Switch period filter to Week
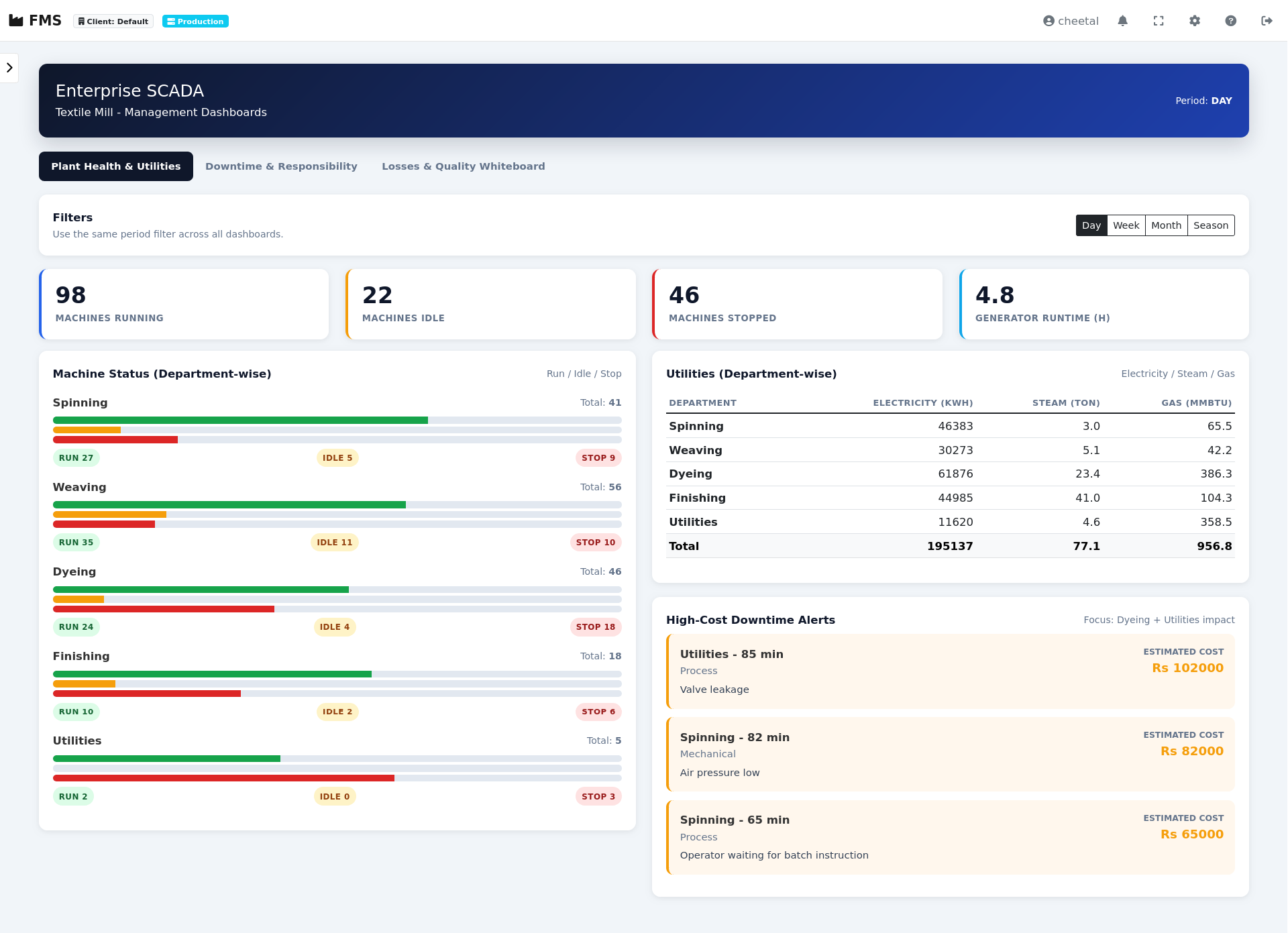The height and width of the screenshot is (933, 1288). (x=1126, y=225)
